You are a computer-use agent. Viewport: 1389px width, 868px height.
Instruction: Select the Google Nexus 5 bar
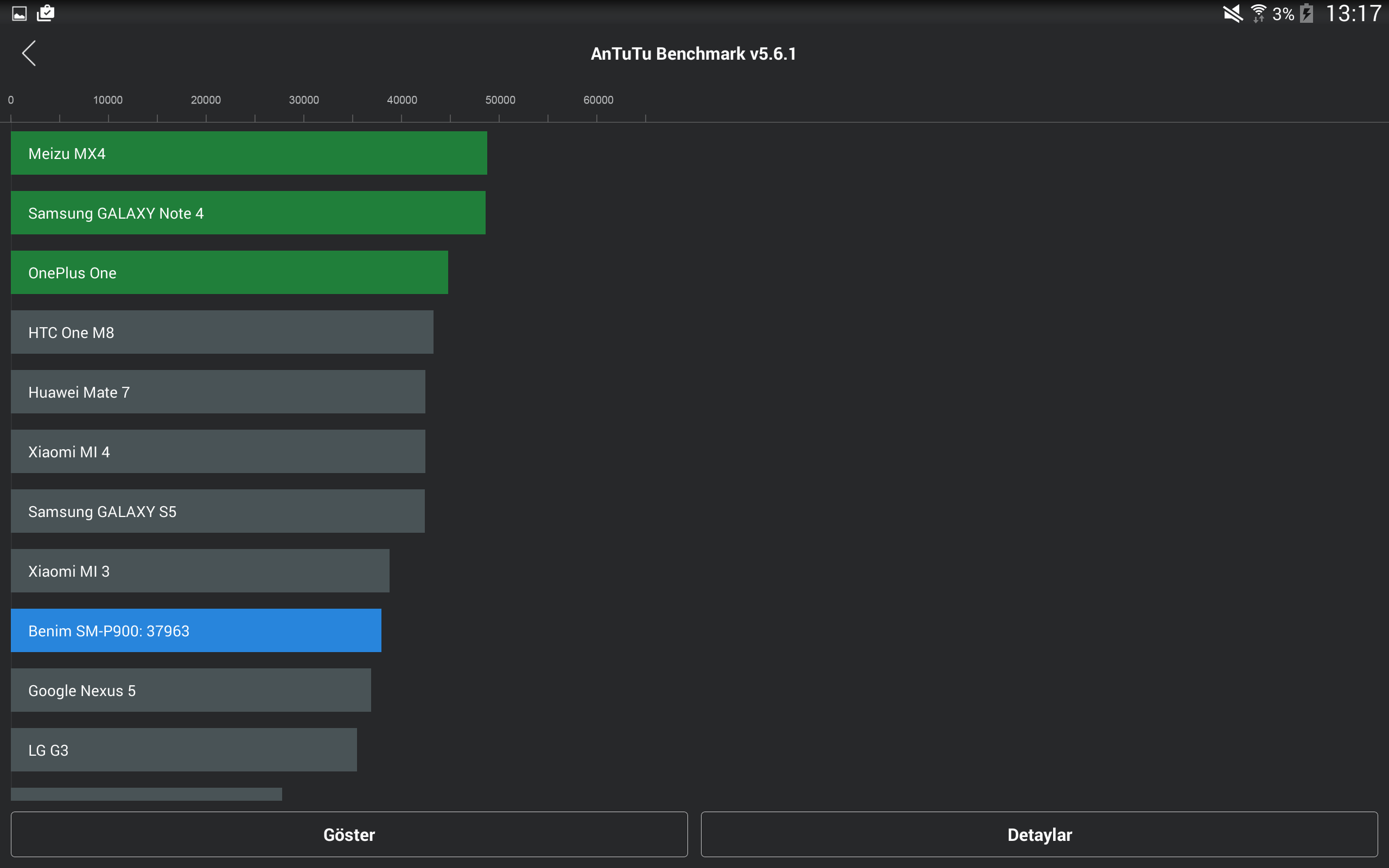[190, 691]
